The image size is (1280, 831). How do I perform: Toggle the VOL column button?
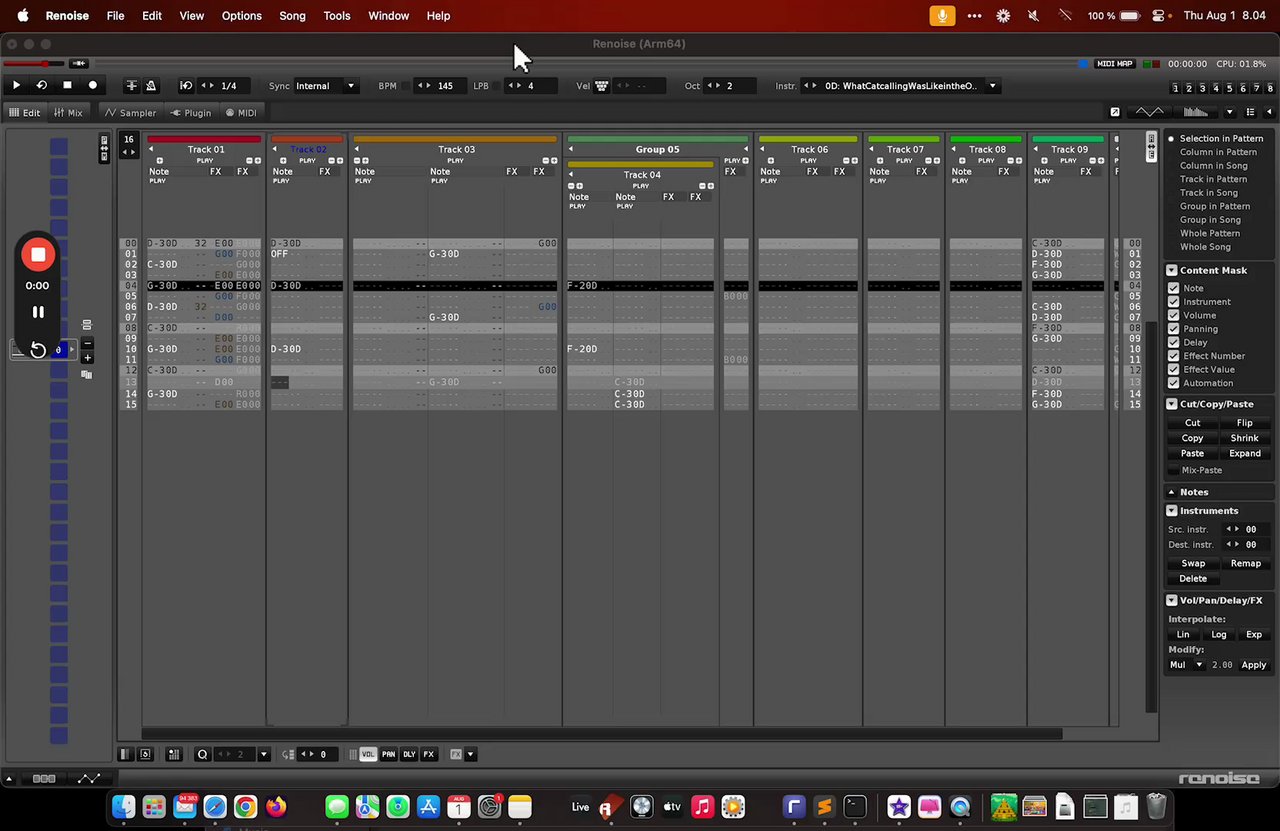pos(368,755)
